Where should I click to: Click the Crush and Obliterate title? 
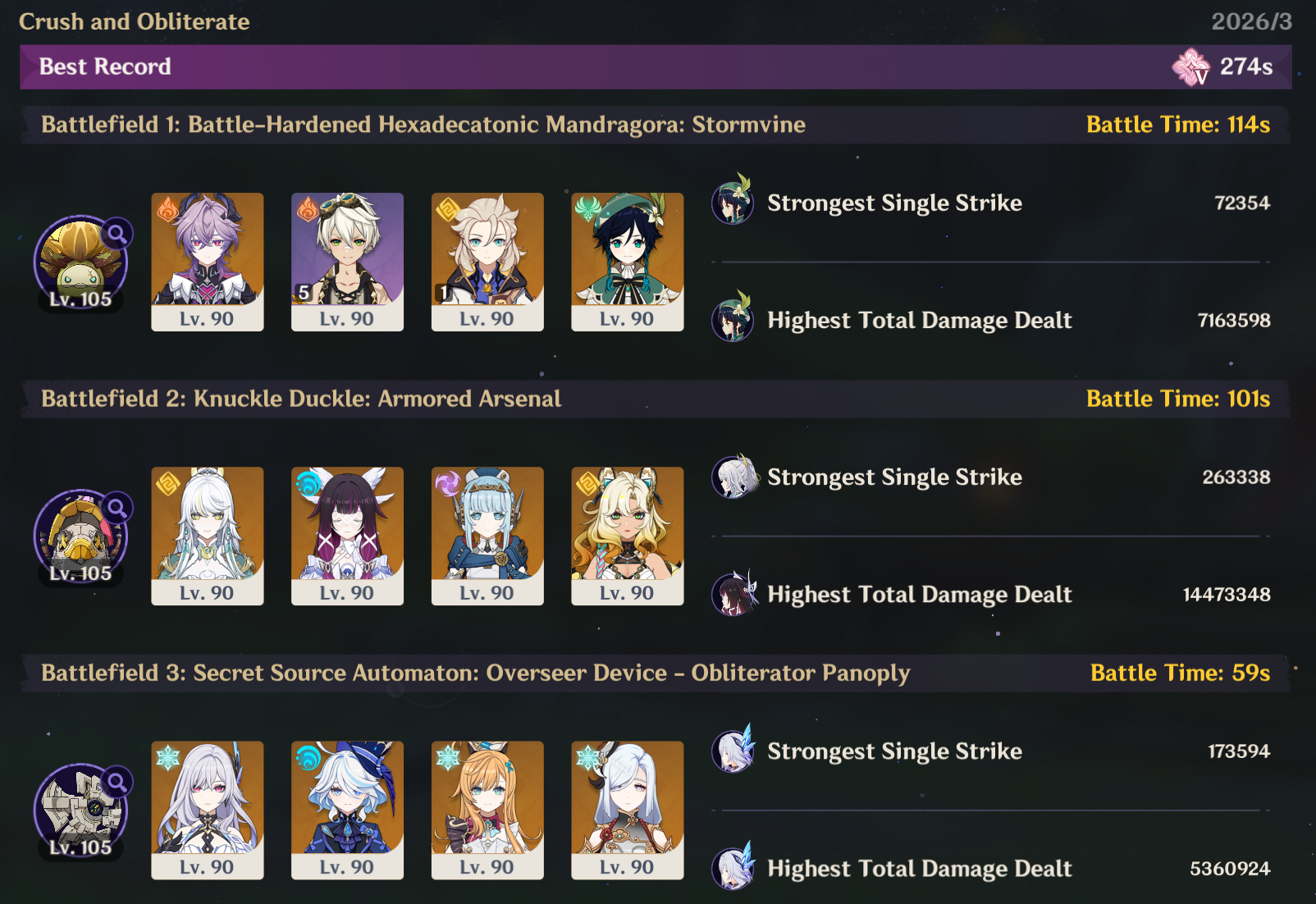[x=135, y=21]
